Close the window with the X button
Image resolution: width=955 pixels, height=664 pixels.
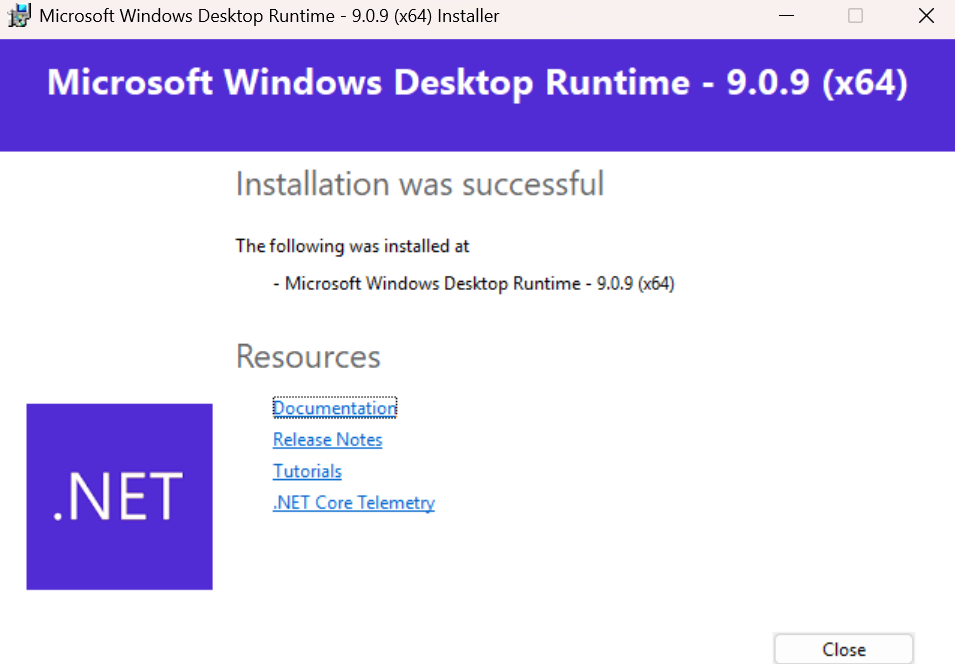pos(926,15)
